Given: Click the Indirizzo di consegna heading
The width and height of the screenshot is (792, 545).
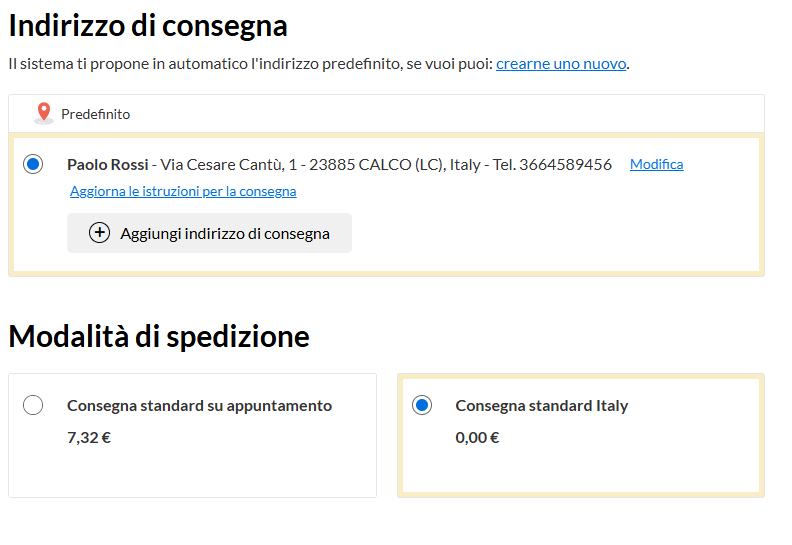Looking at the screenshot, I should coord(148,26).
